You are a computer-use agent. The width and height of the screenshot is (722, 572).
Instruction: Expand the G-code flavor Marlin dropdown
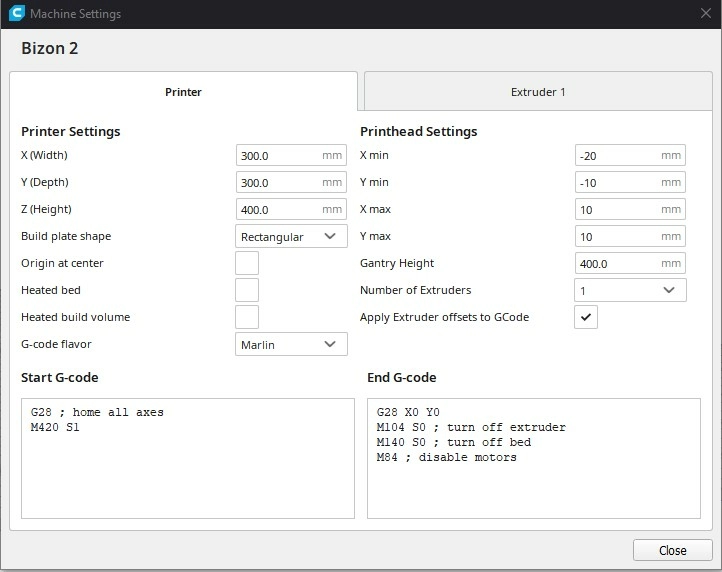pyautogui.click(x=291, y=344)
